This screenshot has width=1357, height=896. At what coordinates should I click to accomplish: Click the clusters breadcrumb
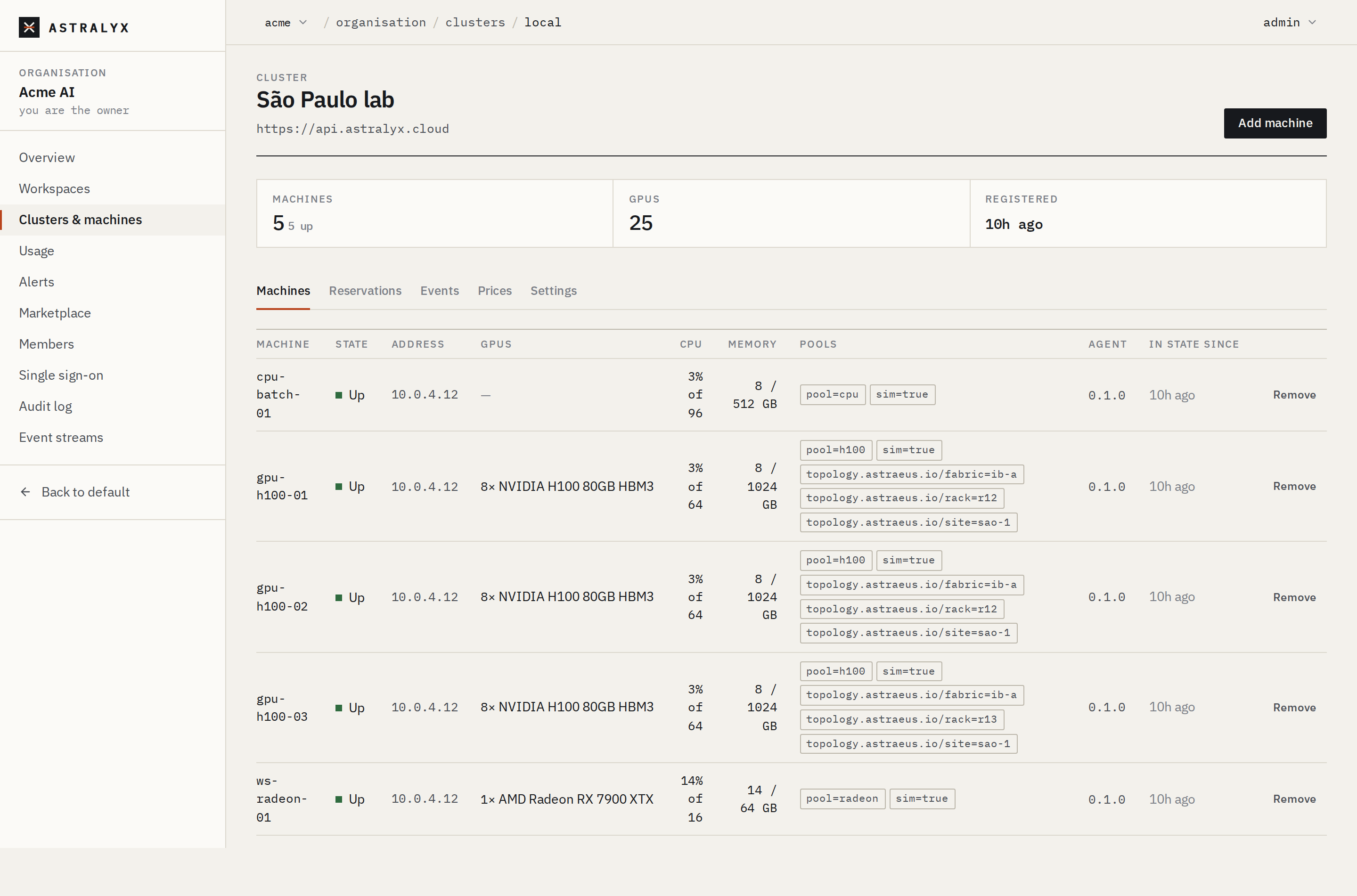(x=475, y=22)
